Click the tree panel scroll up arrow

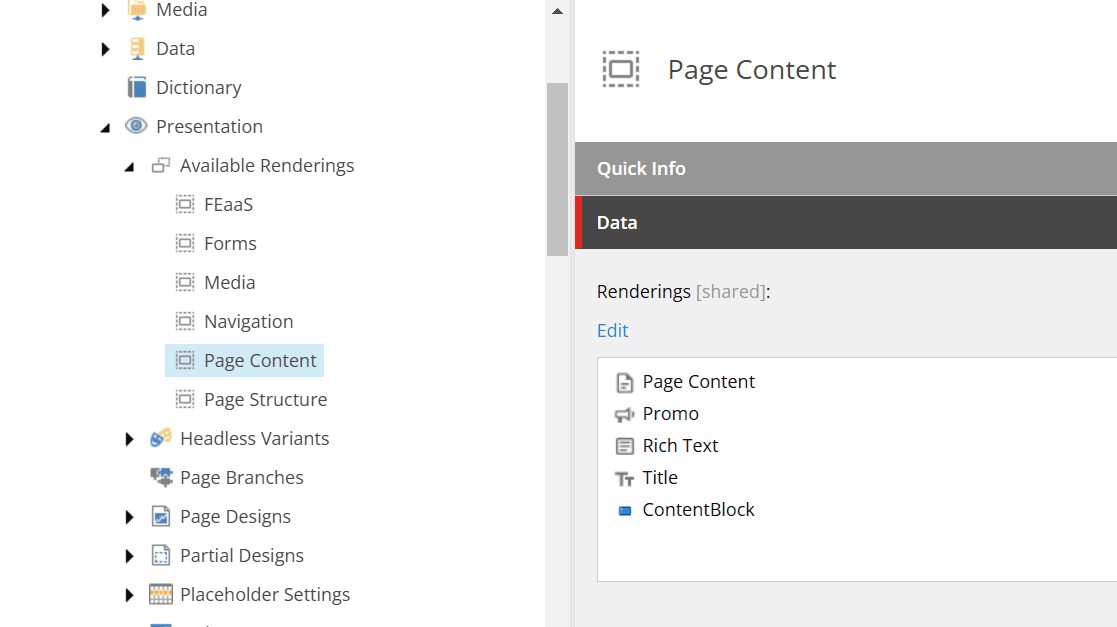pos(557,11)
